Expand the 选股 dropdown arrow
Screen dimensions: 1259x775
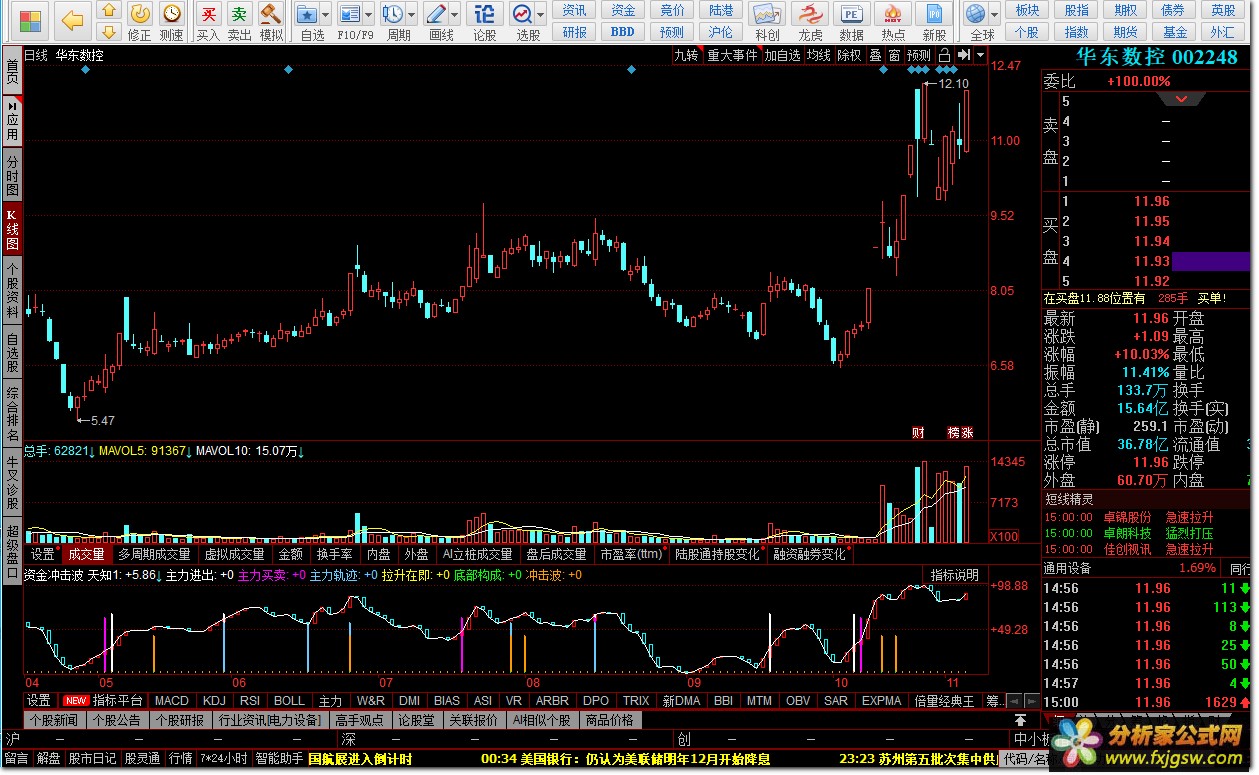pos(541,14)
